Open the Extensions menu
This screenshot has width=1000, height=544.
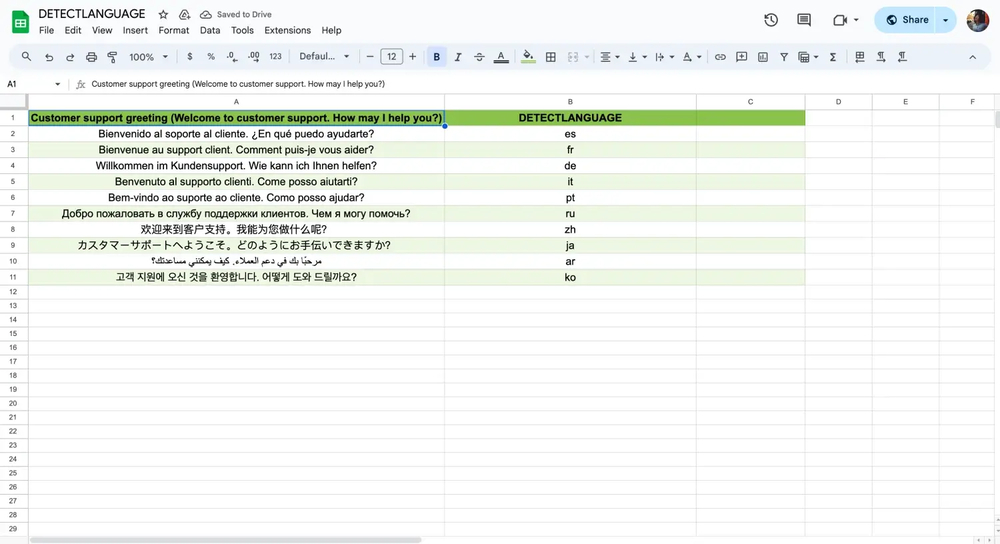coord(287,31)
